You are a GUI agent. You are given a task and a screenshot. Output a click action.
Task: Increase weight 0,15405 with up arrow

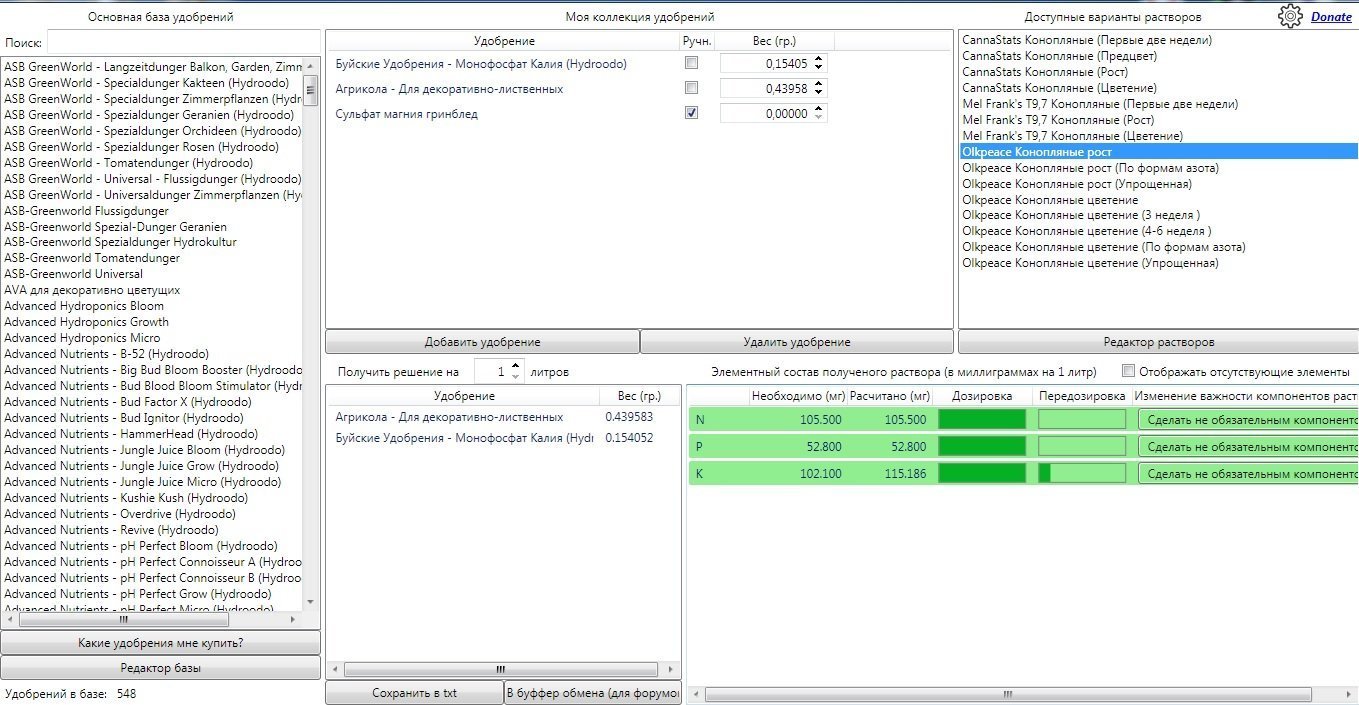[x=819, y=59]
